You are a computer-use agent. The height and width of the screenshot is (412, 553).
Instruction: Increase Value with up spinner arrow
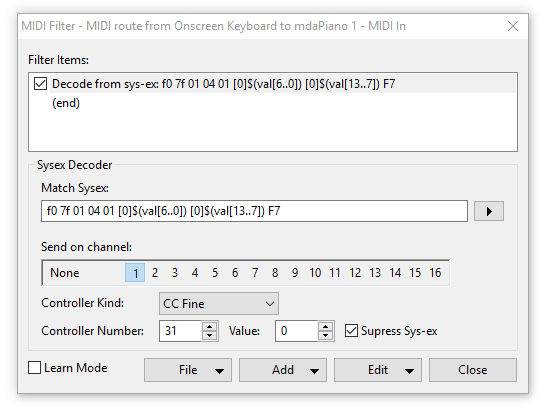point(326,326)
